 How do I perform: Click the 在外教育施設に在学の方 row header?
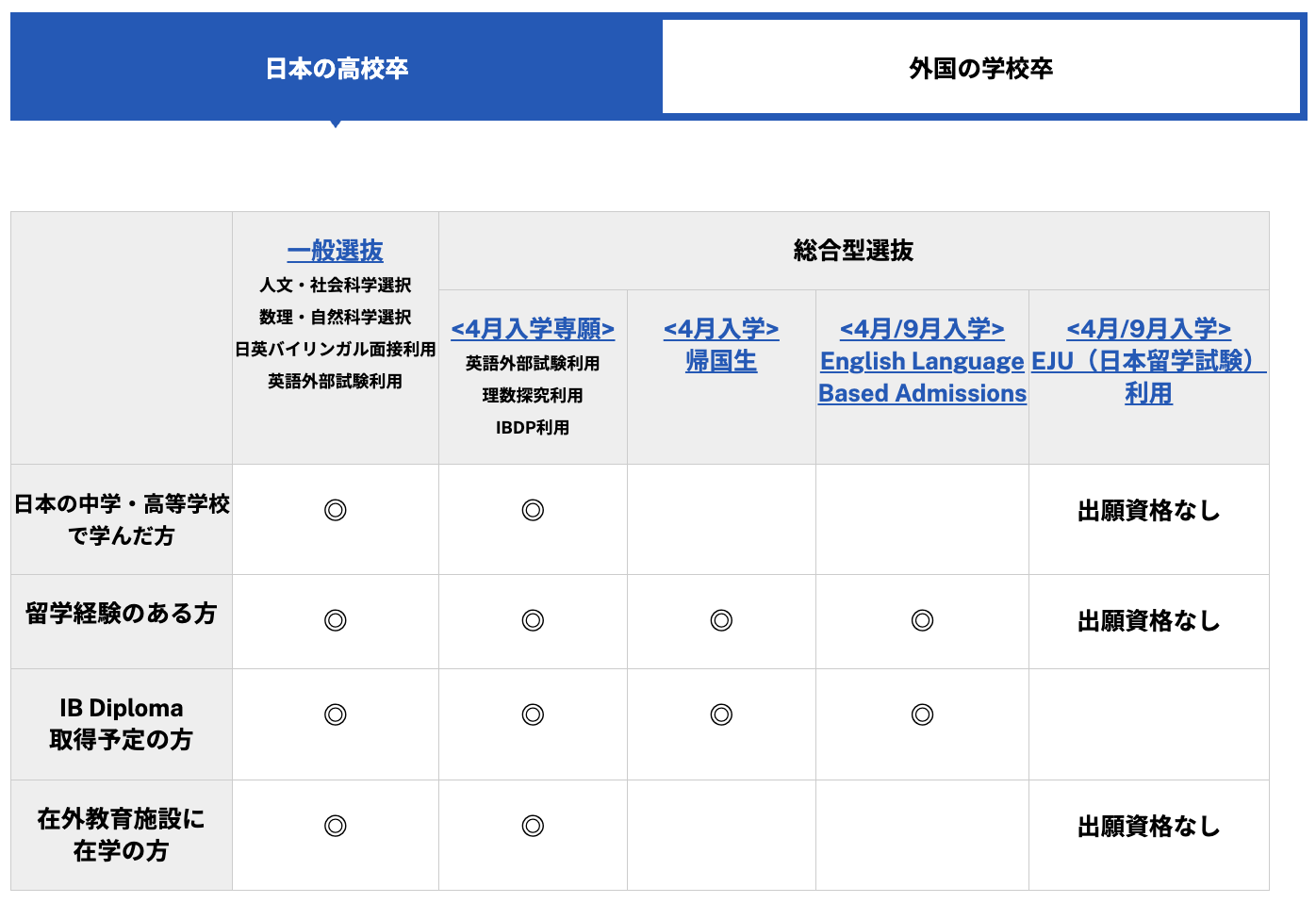[122, 835]
